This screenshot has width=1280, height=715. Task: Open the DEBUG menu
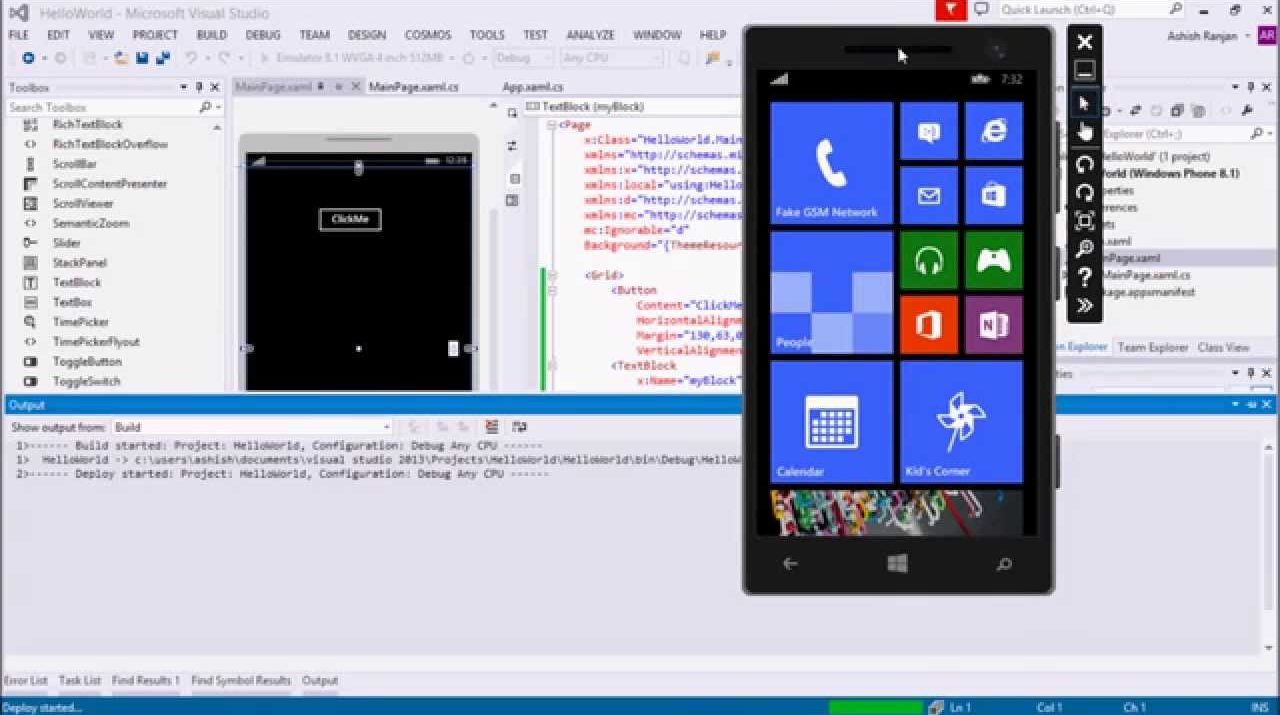(263, 34)
